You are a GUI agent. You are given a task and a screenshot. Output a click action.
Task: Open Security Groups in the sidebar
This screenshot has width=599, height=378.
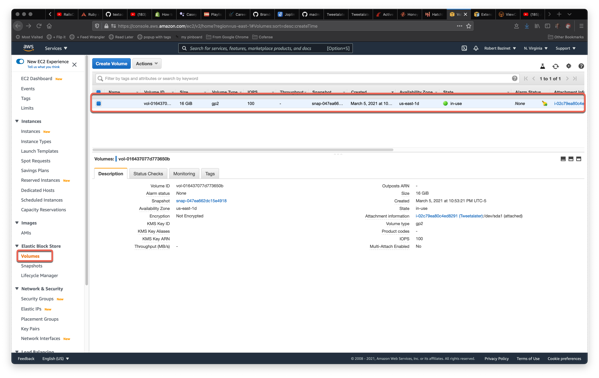(37, 299)
